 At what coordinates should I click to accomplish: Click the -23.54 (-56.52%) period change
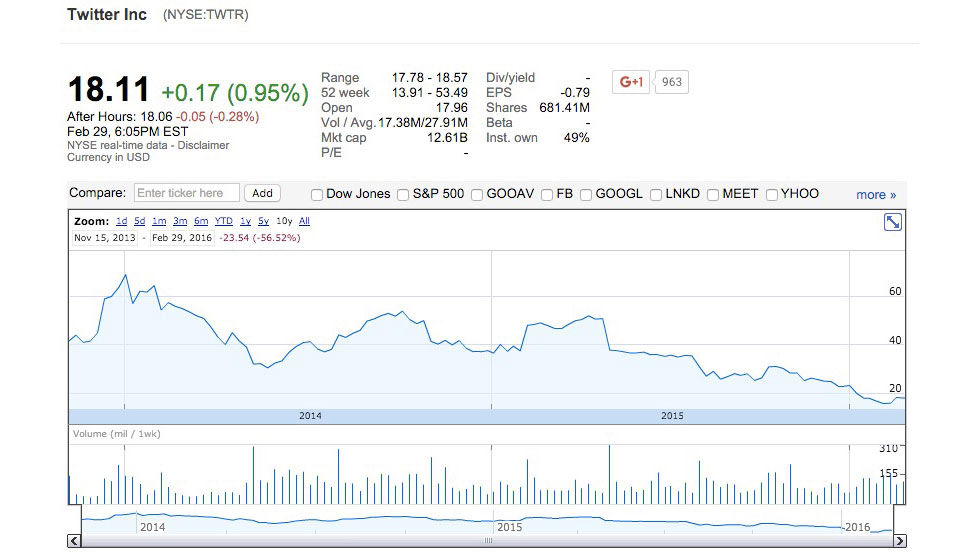(259, 238)
